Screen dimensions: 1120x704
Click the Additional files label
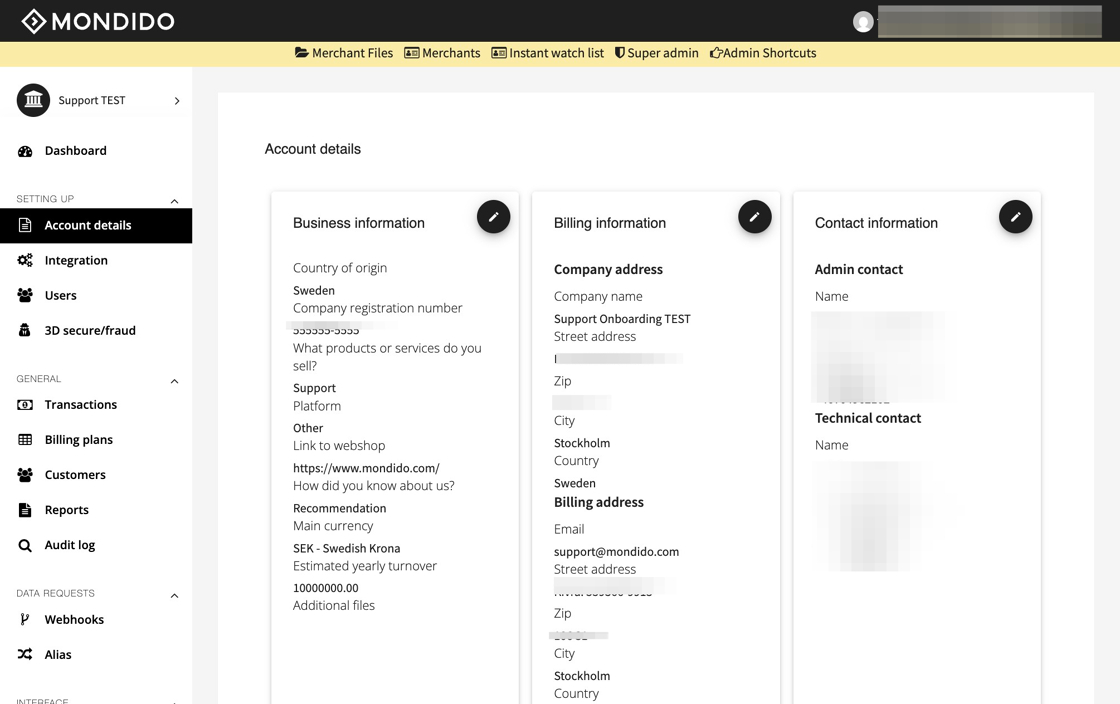(334, 605)
